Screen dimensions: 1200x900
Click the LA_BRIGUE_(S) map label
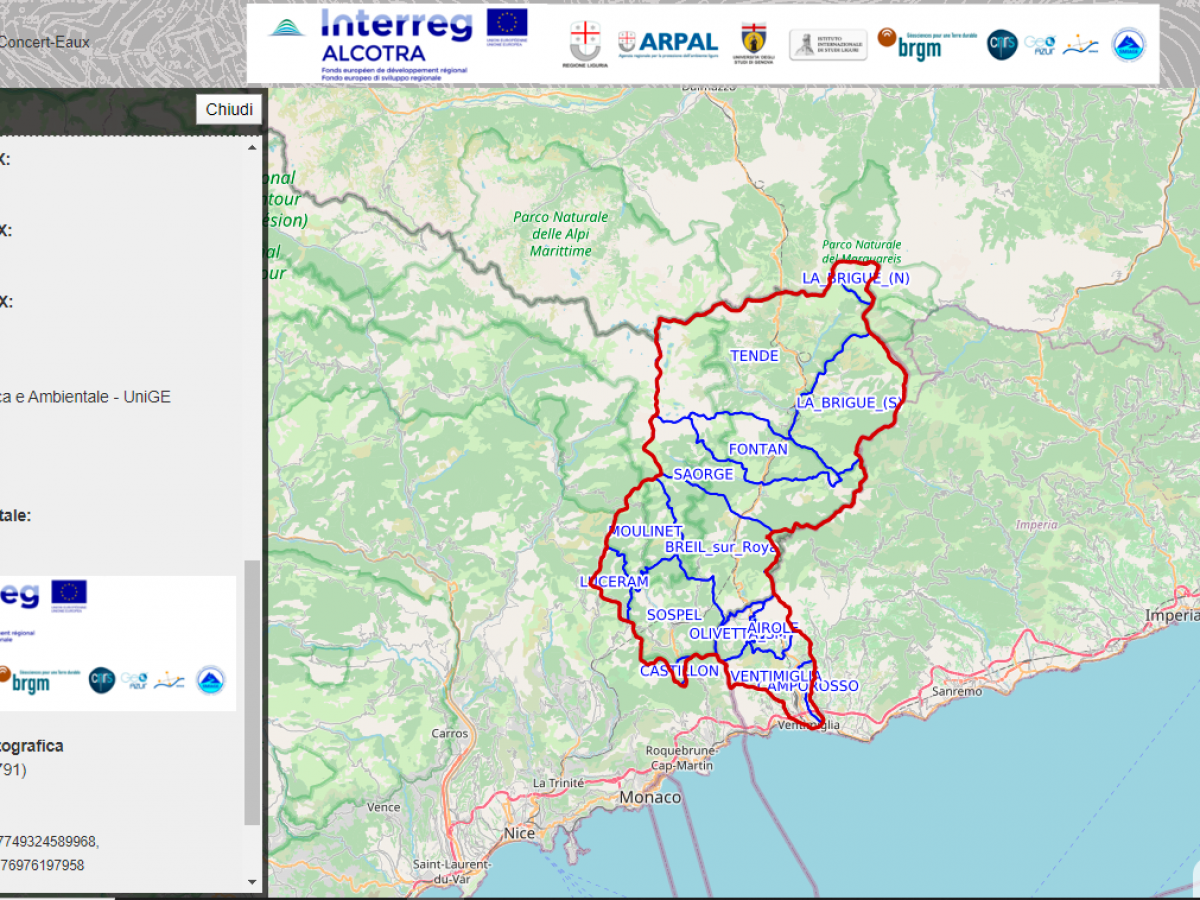point(849,403)
